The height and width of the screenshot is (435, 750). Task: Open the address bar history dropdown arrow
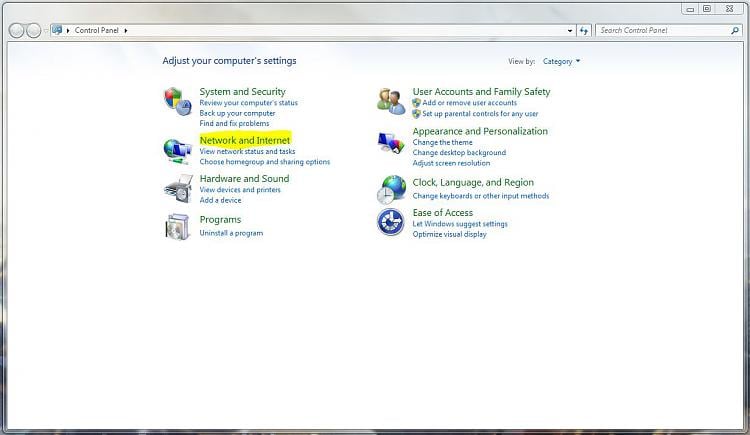coord(570,31)
